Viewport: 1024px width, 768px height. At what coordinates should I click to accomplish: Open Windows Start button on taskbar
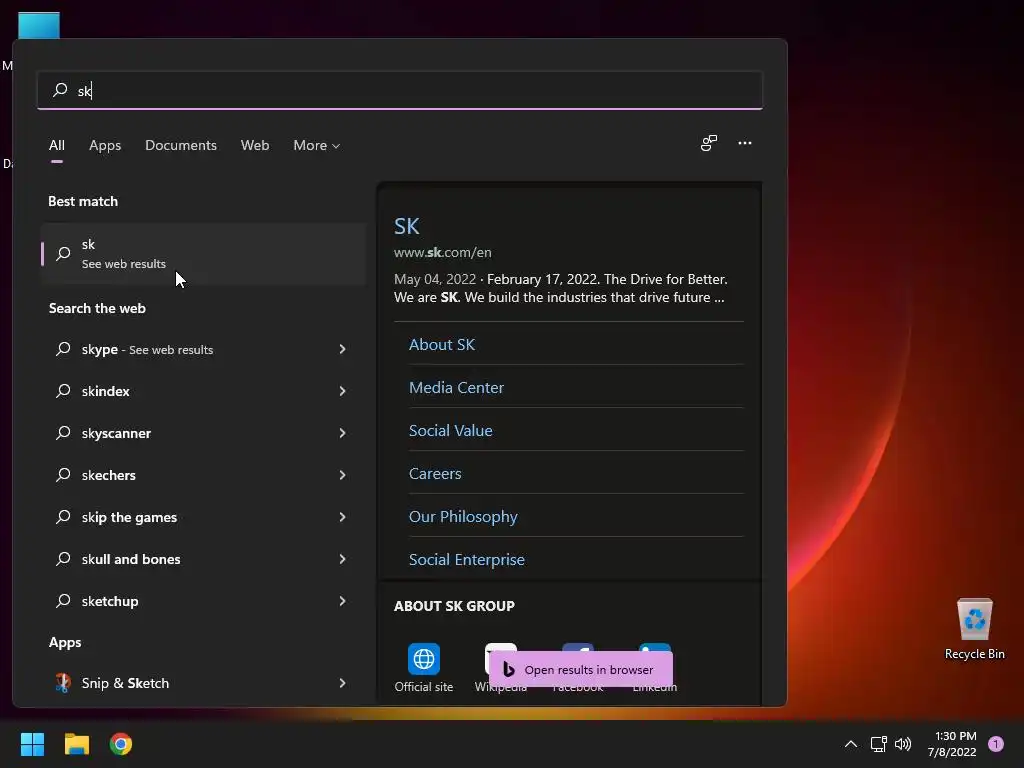(x=32, y=744)
